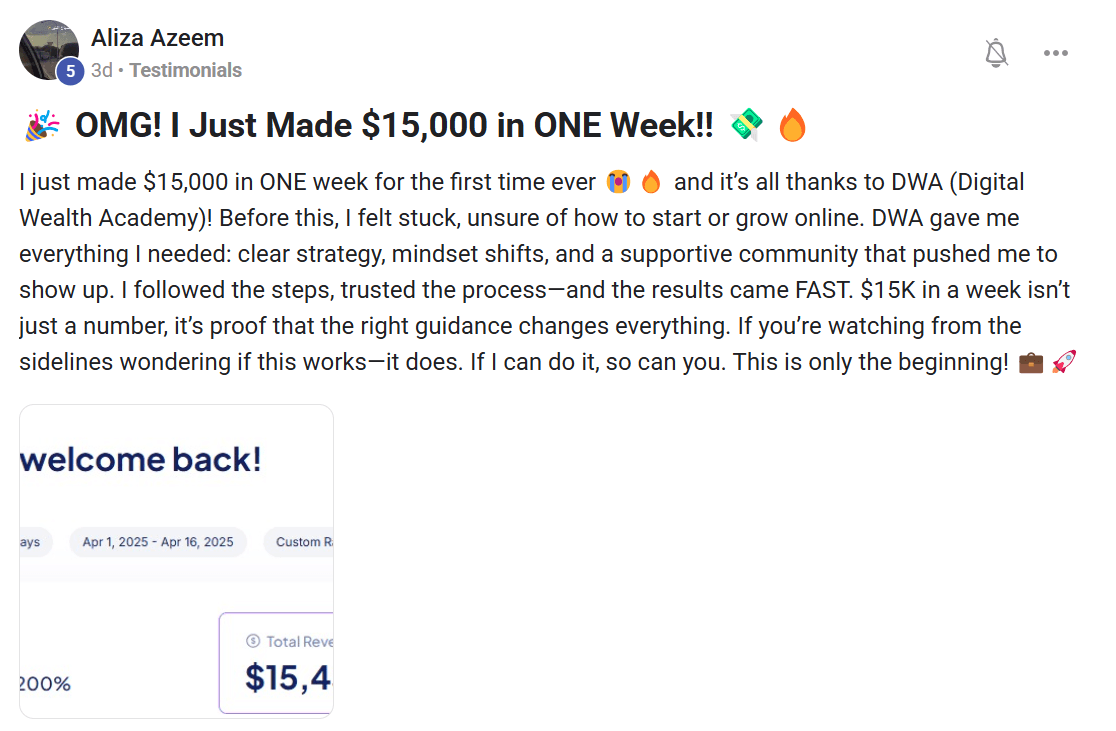Open the Aliza Azeem author name link

157,38
